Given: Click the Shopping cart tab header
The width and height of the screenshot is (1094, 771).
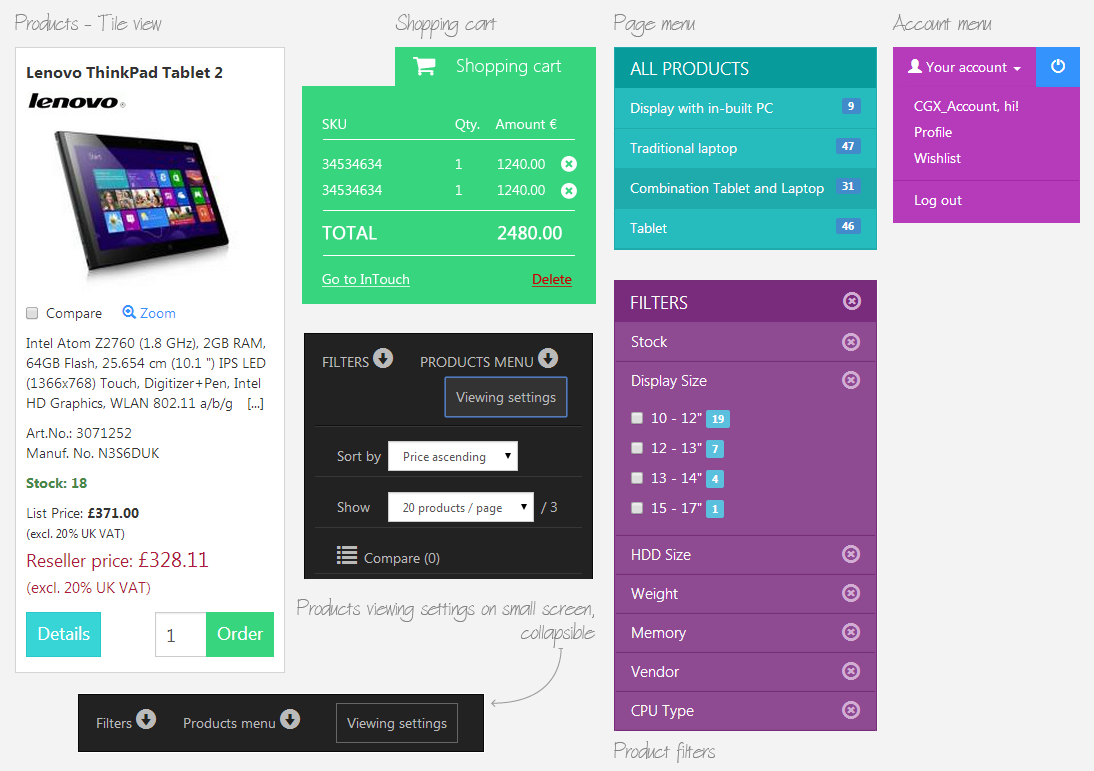Looking at the screenshot, I should (x=495, y=66).
